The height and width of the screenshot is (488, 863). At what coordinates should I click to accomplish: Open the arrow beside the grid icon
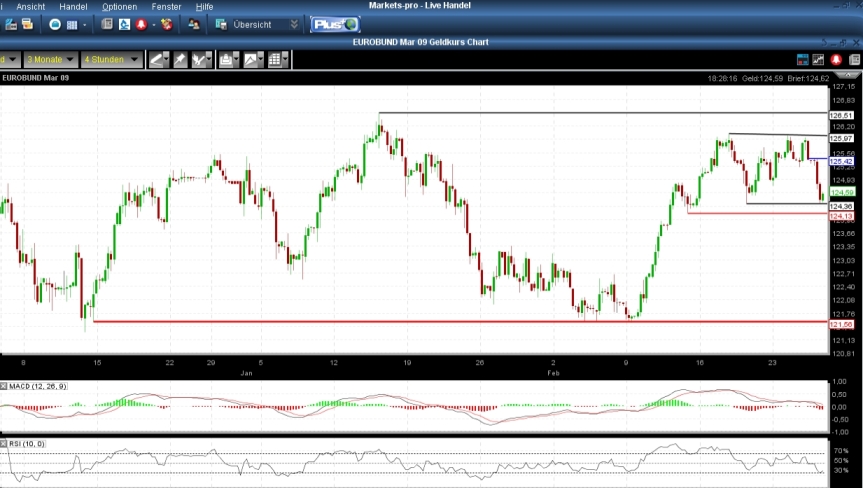pos(84,25)
